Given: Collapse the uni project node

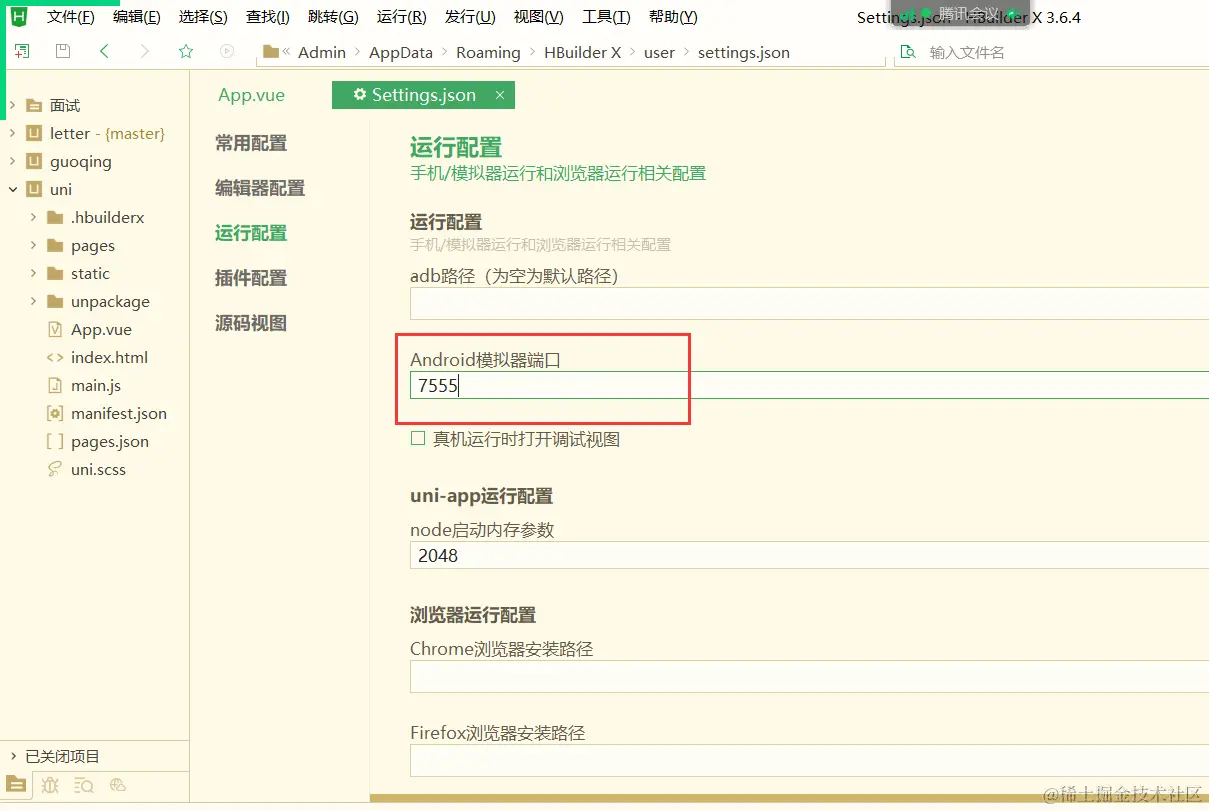Looking at the screenshot, I should click(13, 189).
